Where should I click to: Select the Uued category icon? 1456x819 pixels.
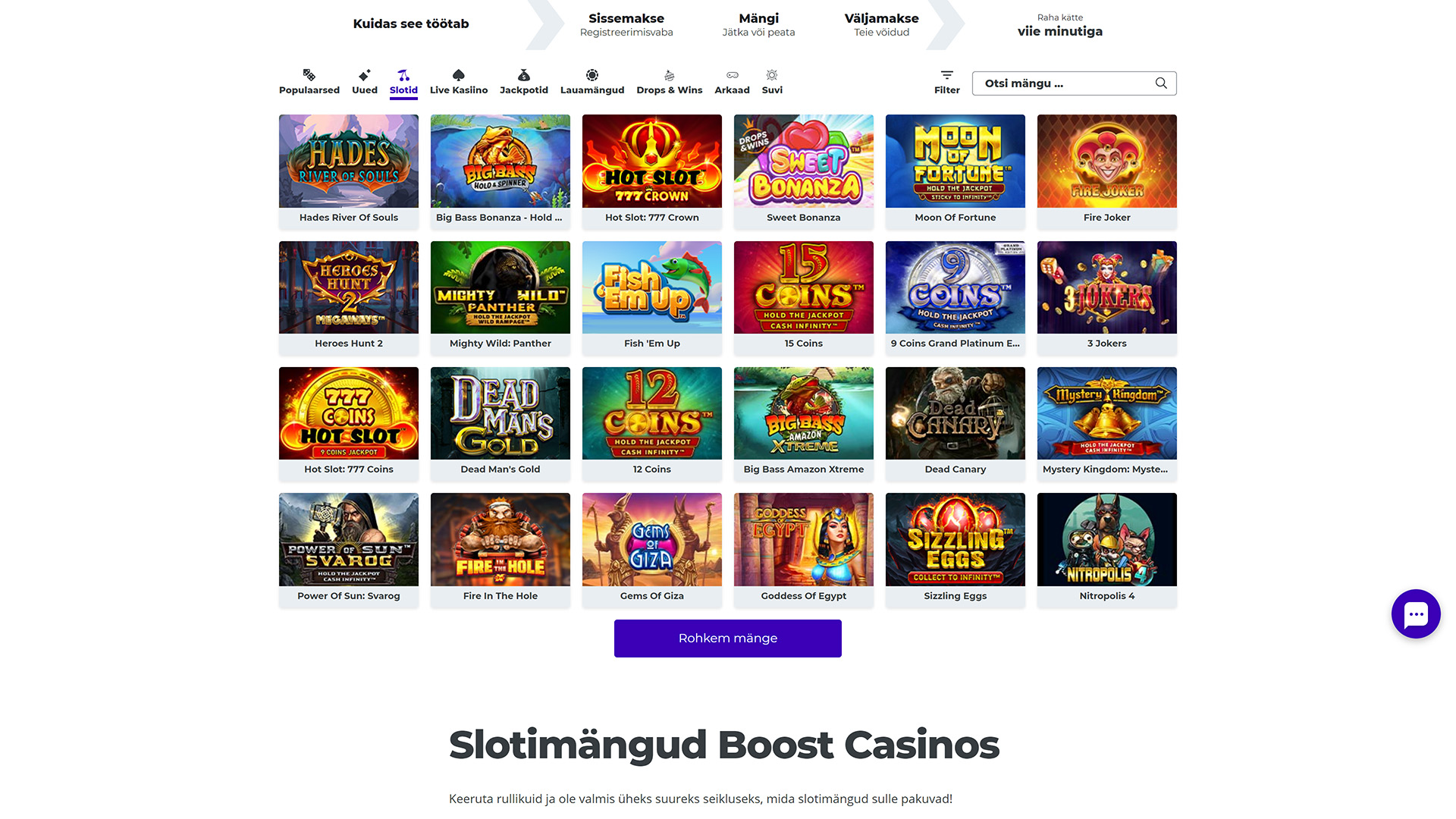pos(365,75)
